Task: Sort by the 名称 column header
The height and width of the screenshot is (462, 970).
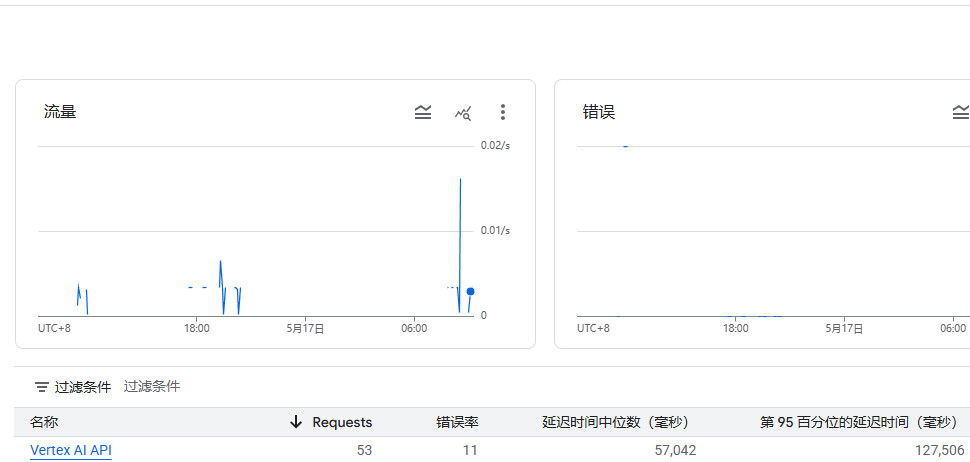Action: (44, 422)
